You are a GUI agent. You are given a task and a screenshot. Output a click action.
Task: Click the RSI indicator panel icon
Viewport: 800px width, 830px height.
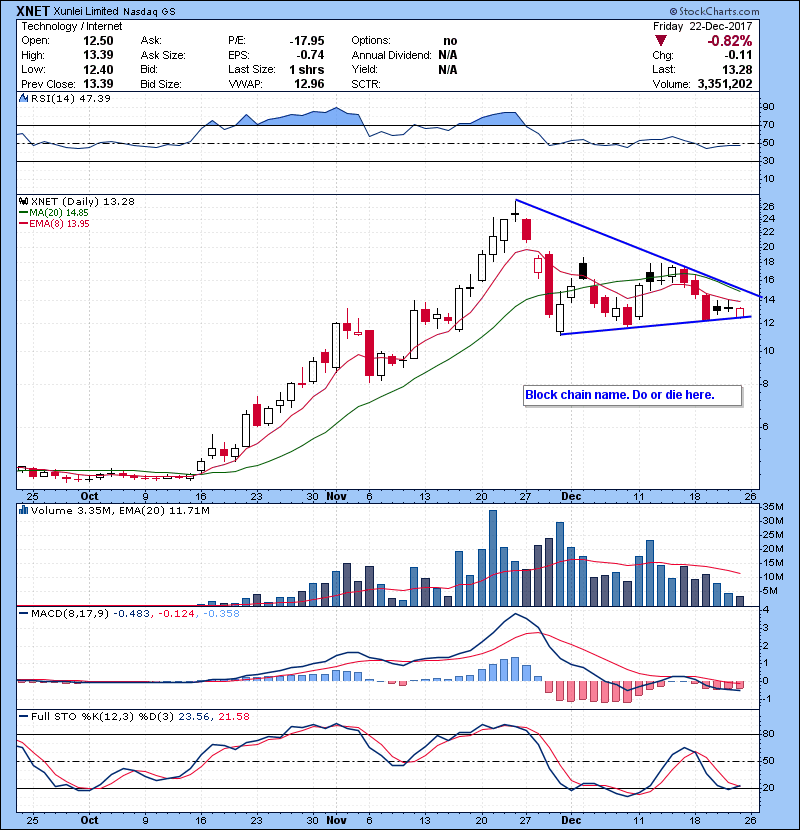coord(23,98)
